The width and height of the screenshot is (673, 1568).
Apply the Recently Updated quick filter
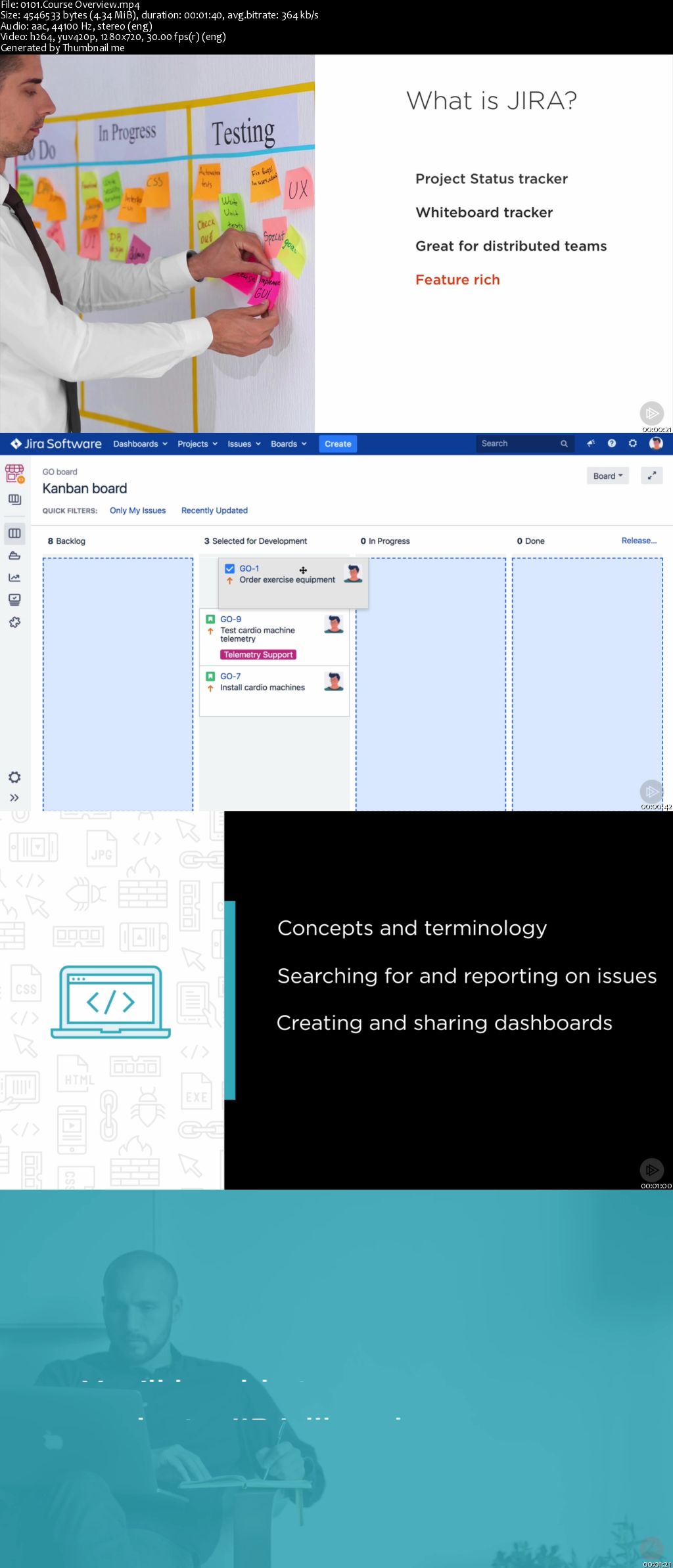[214, 510]
